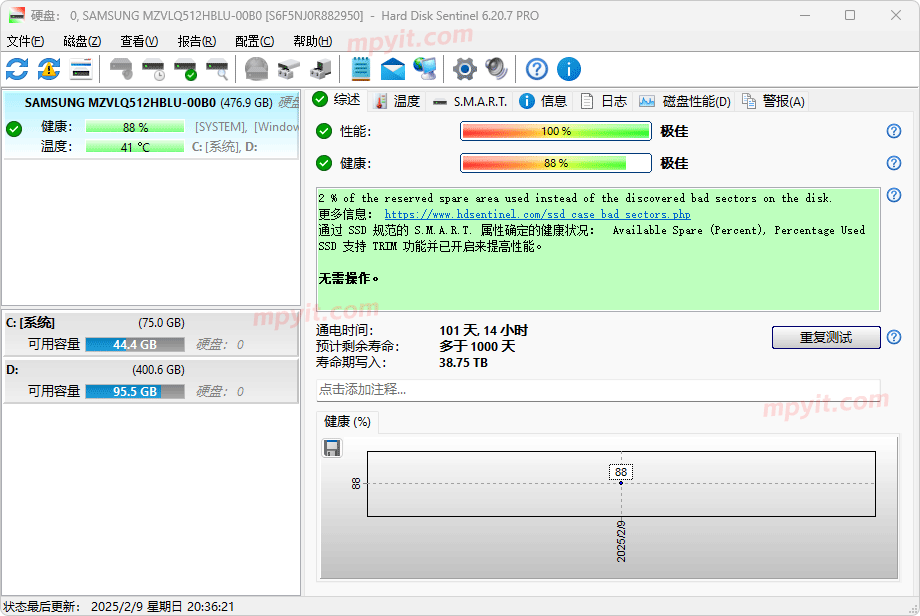This screenshot has height=616, width=920.
Task: Click the help icon beside 重复测试 button
Action: pos(894,337)
